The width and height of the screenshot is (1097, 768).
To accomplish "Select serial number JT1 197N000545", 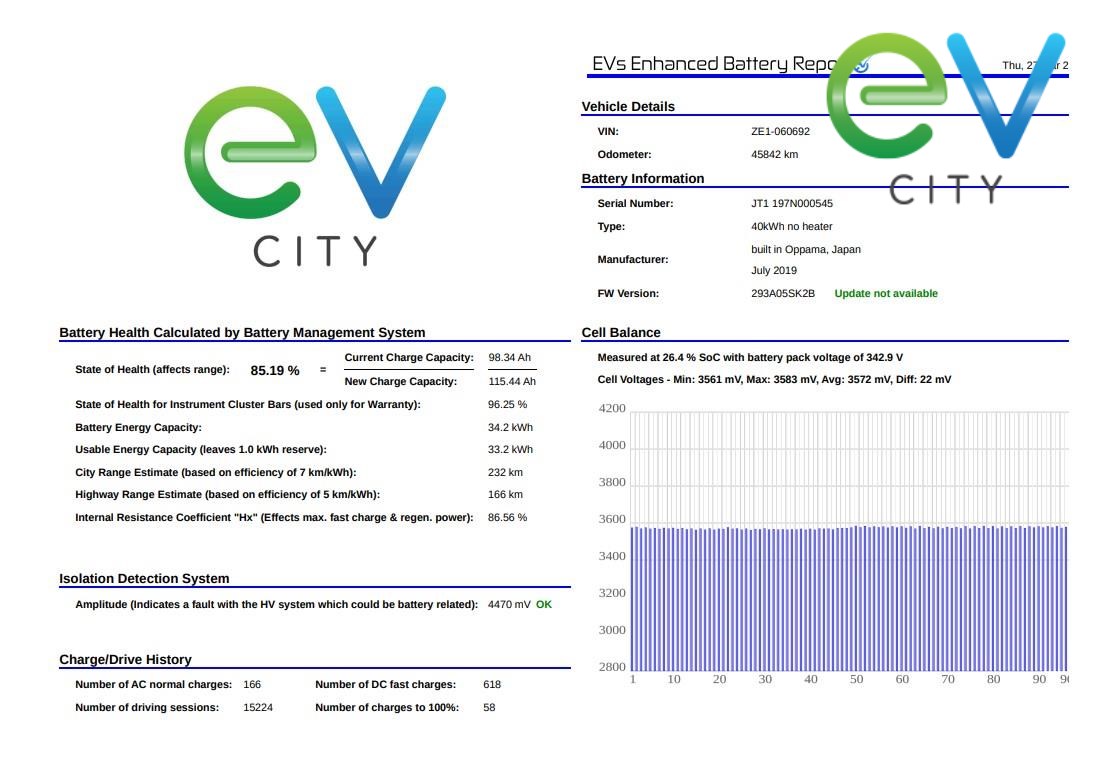I will [x=792, y=204].
